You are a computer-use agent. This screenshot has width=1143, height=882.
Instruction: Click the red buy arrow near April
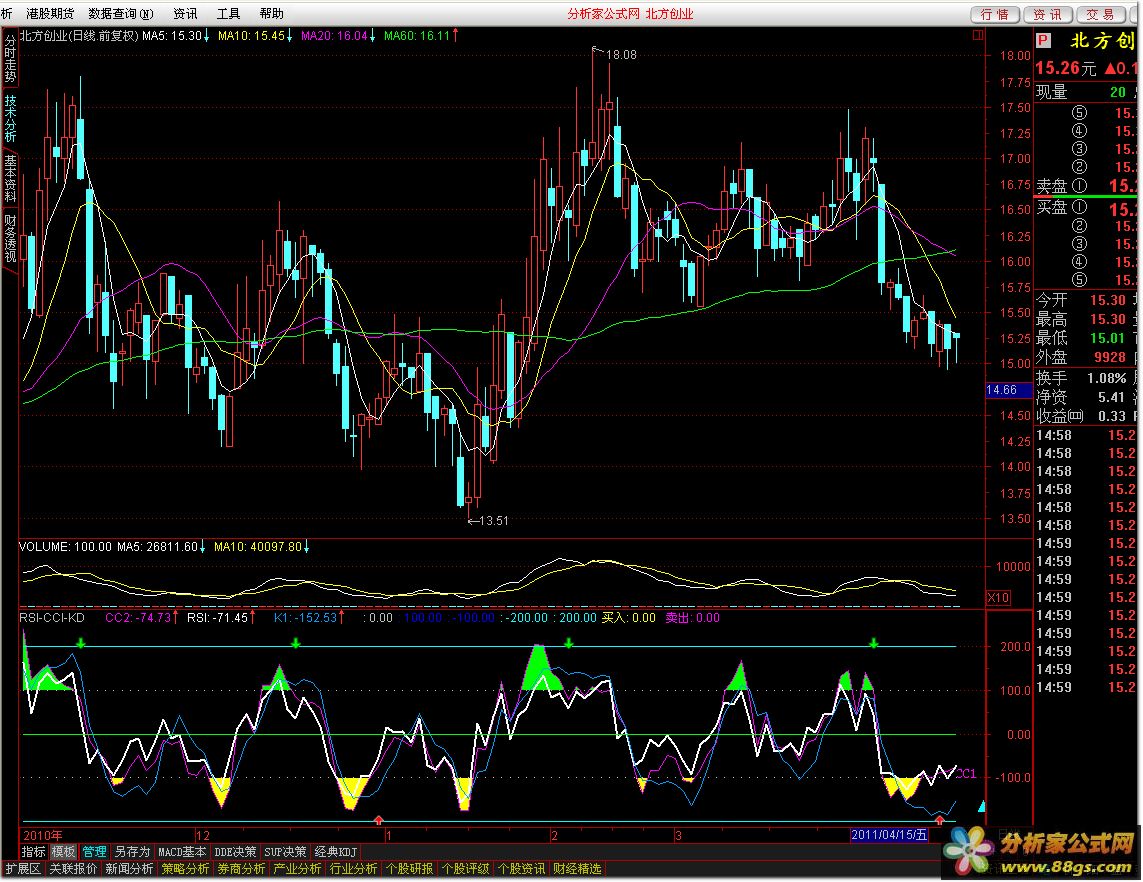(x=940, y=820)
